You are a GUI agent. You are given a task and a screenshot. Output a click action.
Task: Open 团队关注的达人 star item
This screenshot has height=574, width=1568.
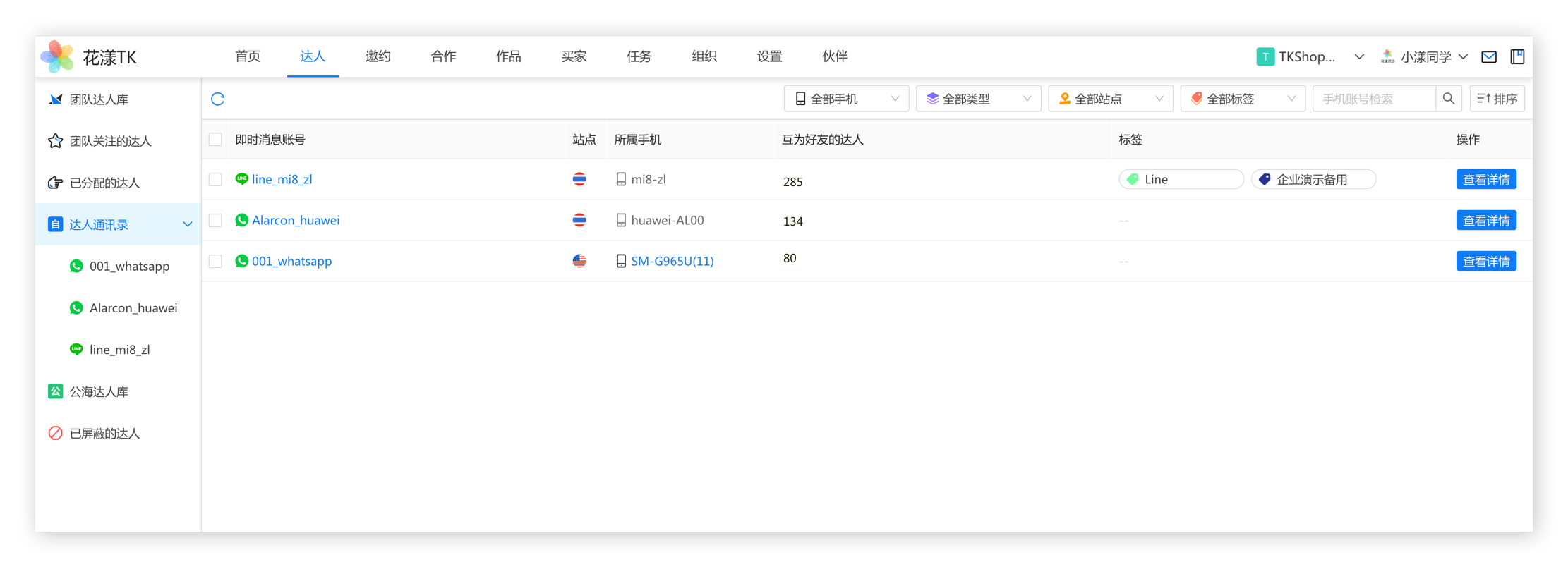point(110,141)
